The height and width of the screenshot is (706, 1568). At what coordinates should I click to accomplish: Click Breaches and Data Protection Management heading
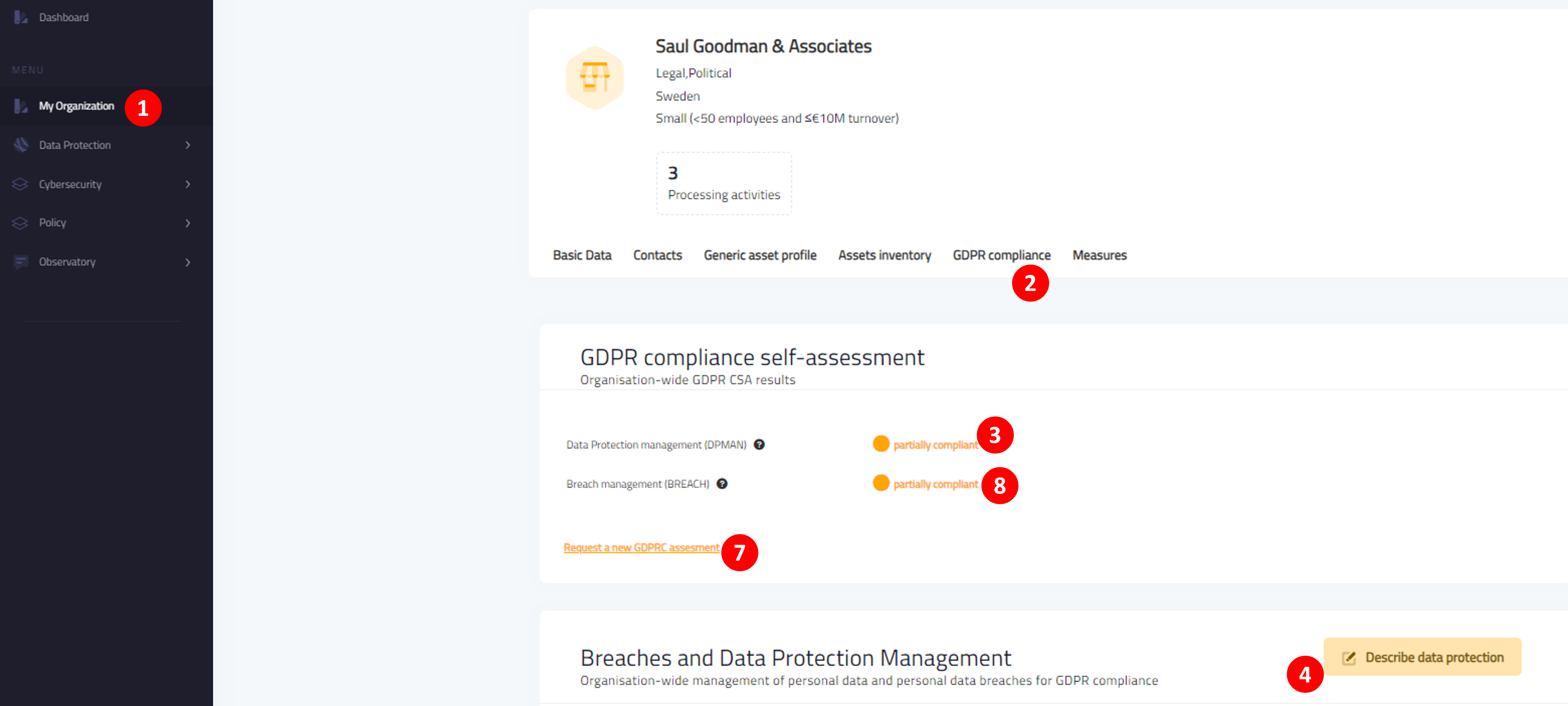pos(795,659)
